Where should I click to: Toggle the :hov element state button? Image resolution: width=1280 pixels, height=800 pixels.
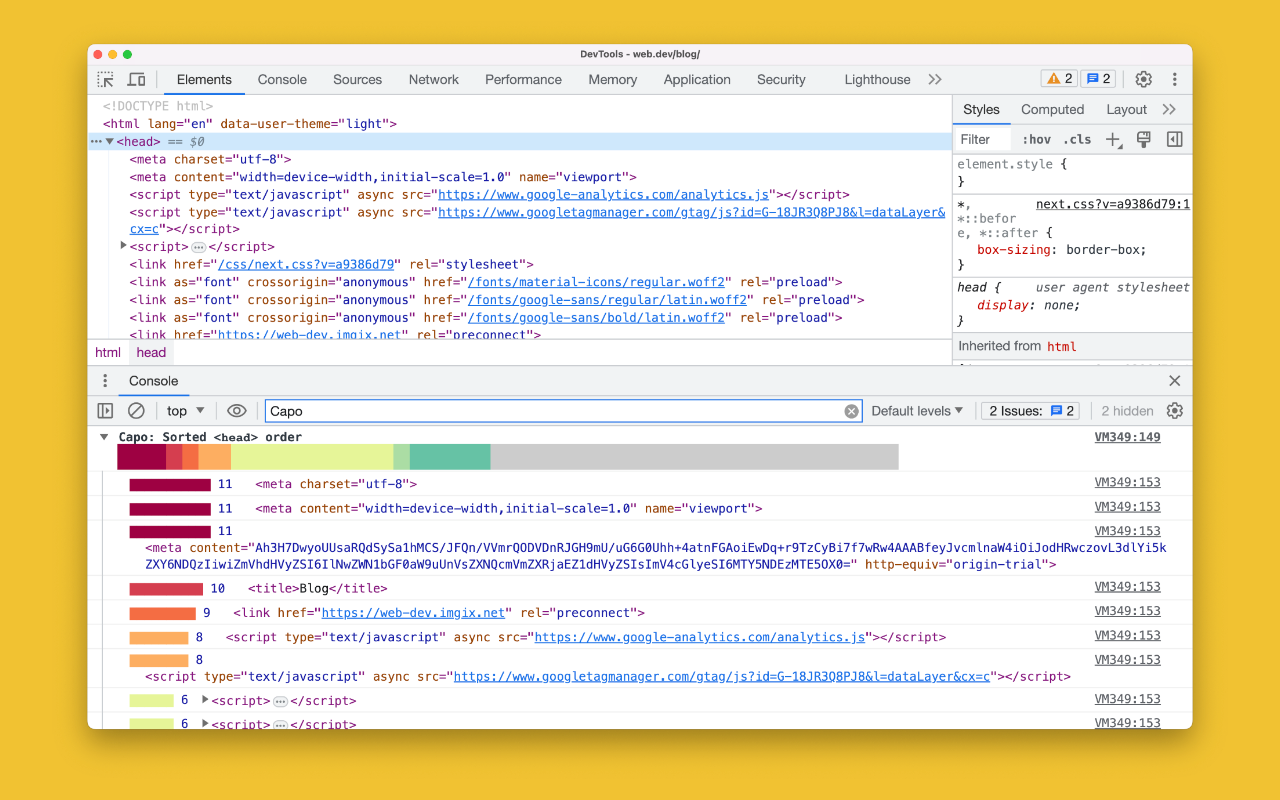[1036, 140]
